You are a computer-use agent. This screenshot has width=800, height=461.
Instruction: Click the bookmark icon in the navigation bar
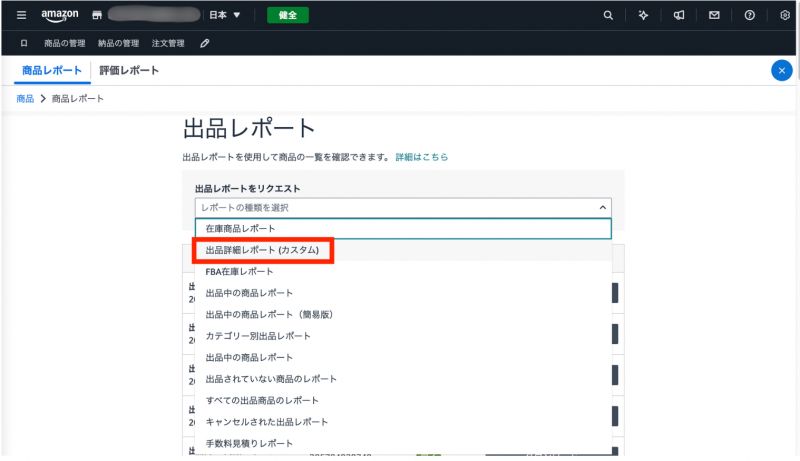pyautogui.click(x=24, y=43)
